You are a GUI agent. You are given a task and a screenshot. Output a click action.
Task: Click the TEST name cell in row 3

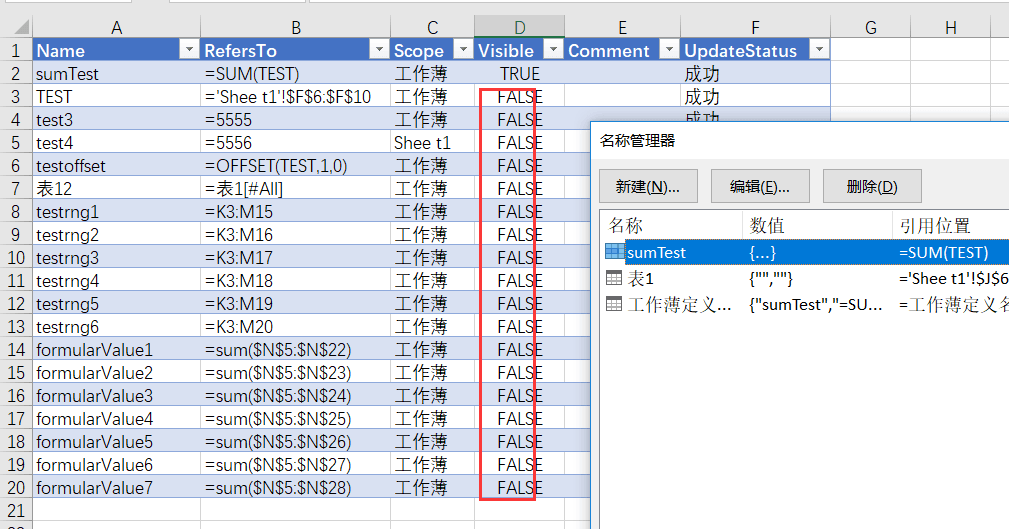(x=116, y=97)
